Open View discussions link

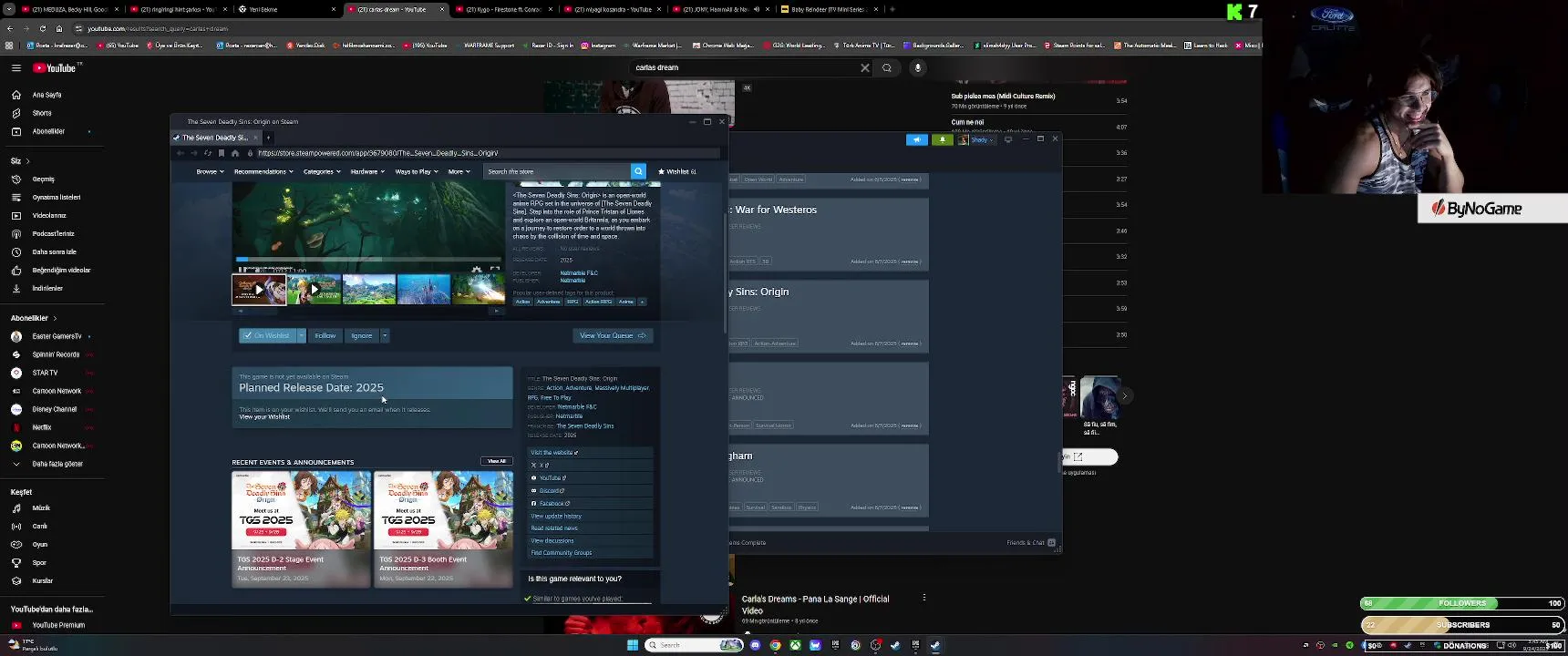point(552,540)
